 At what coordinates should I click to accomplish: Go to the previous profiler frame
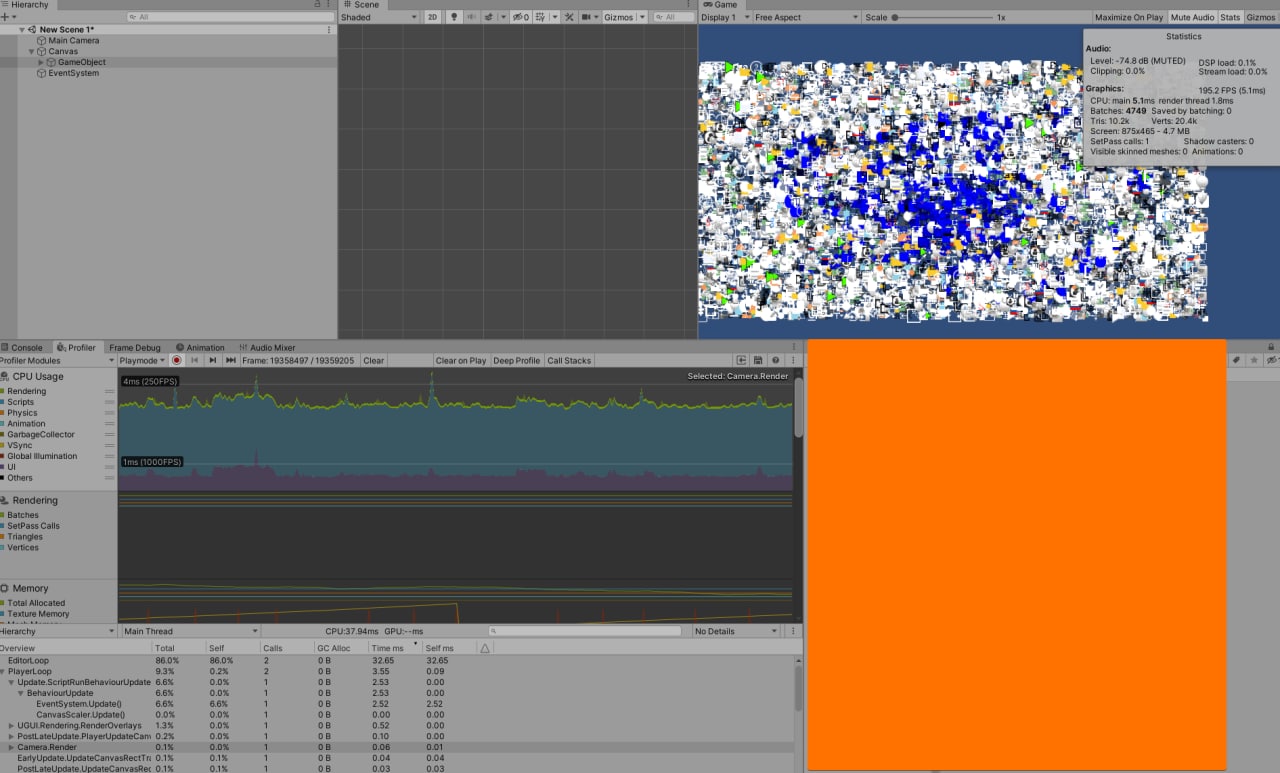195,360
